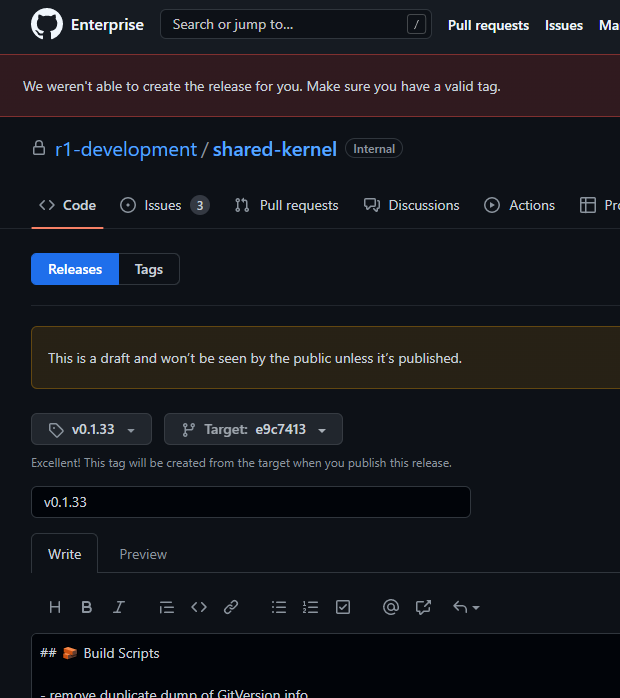The width and height of the screenshot is (620, 698).
Task: Insert a task list checkbox item
Action: 343,607
